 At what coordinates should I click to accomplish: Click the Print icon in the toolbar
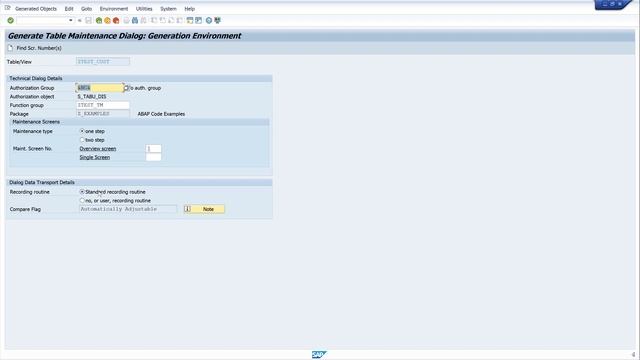coord(127,20)
